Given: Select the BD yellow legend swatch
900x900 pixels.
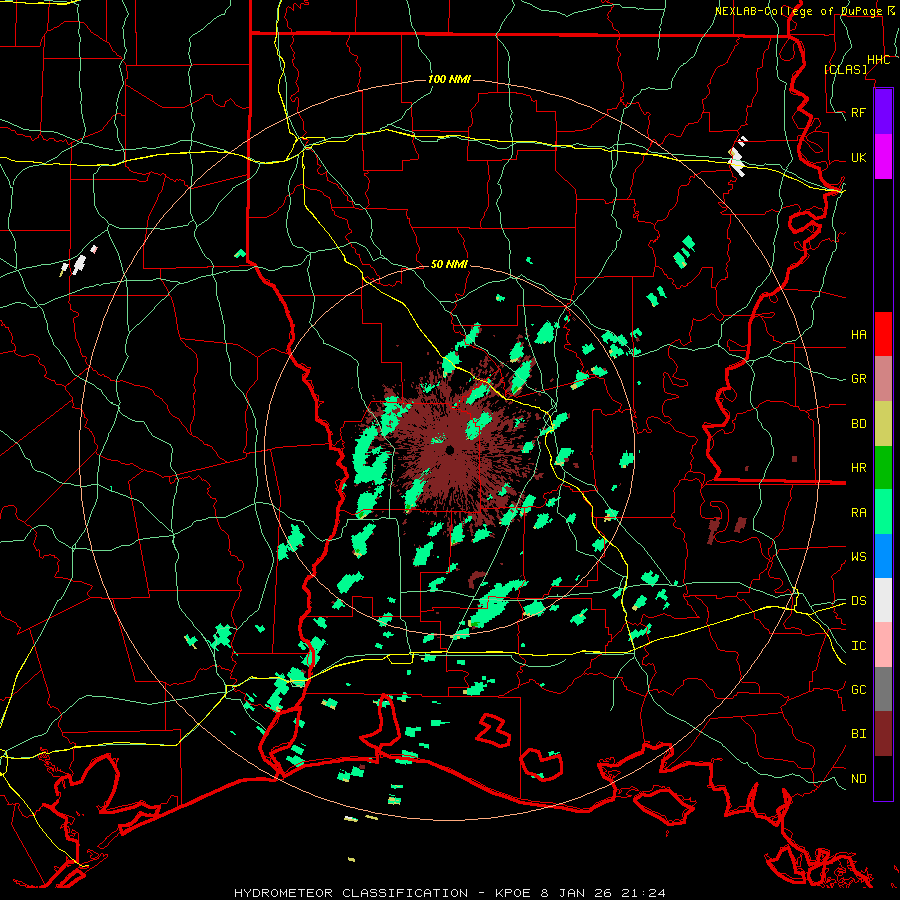Looking at the screenshot, I should pos(883,424).
